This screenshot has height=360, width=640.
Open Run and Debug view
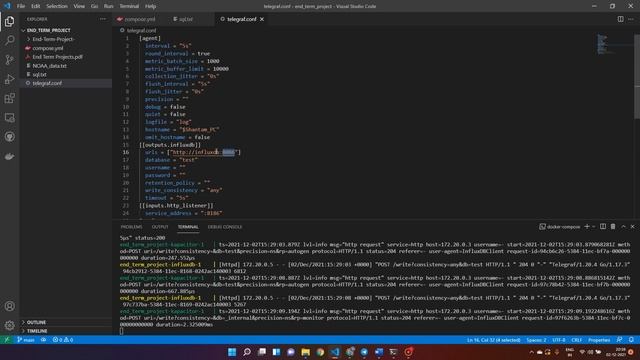9,79
